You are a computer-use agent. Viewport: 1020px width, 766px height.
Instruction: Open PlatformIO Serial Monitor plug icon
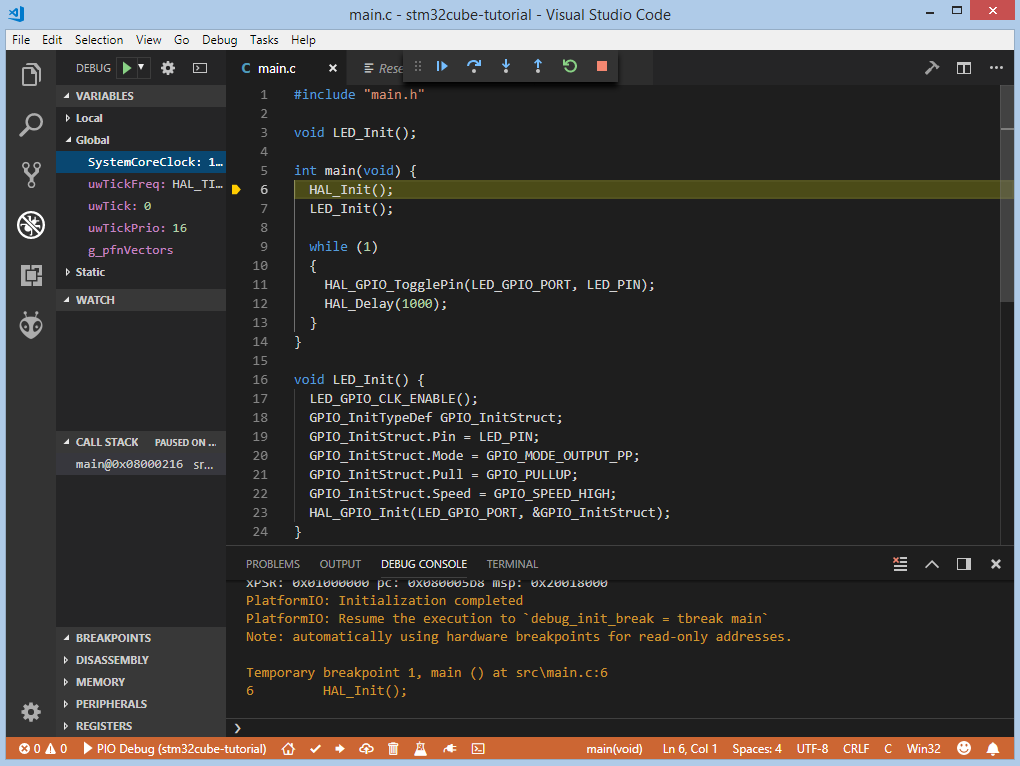tap(450, 749)
